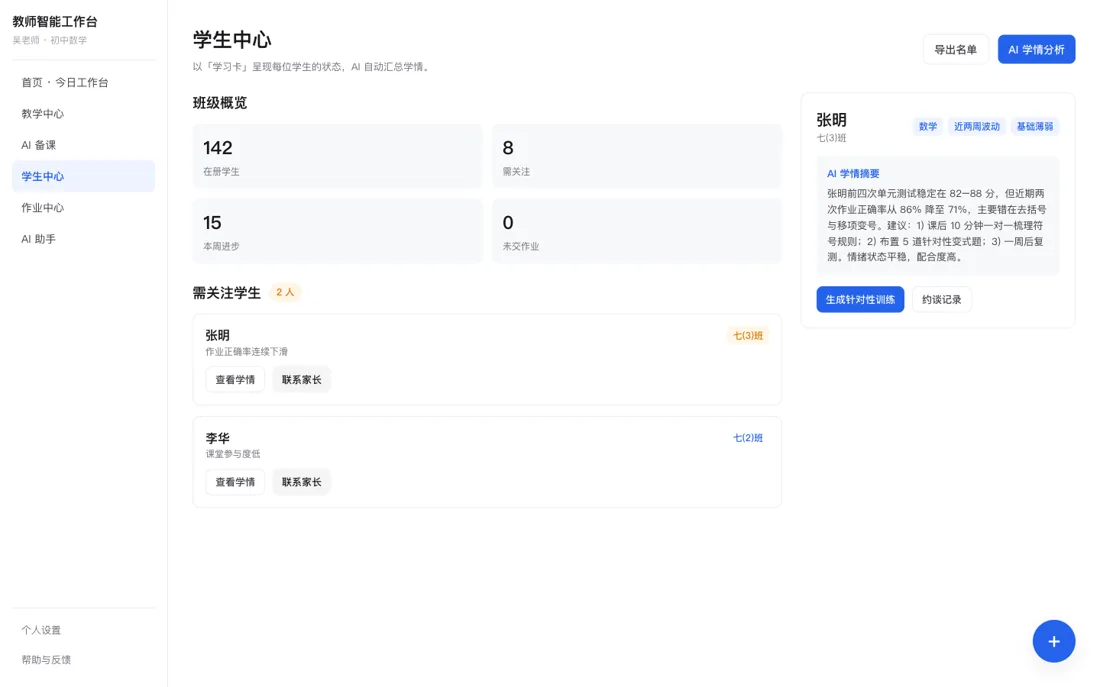
Task: Click 作业正确率连续下滑 description text
Action: pyautogui.click(x=246, y=352)
